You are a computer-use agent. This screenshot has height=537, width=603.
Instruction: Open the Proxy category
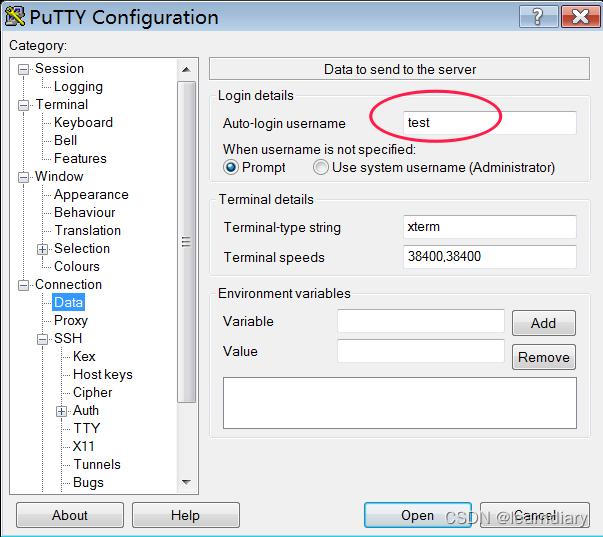point(71,320)
